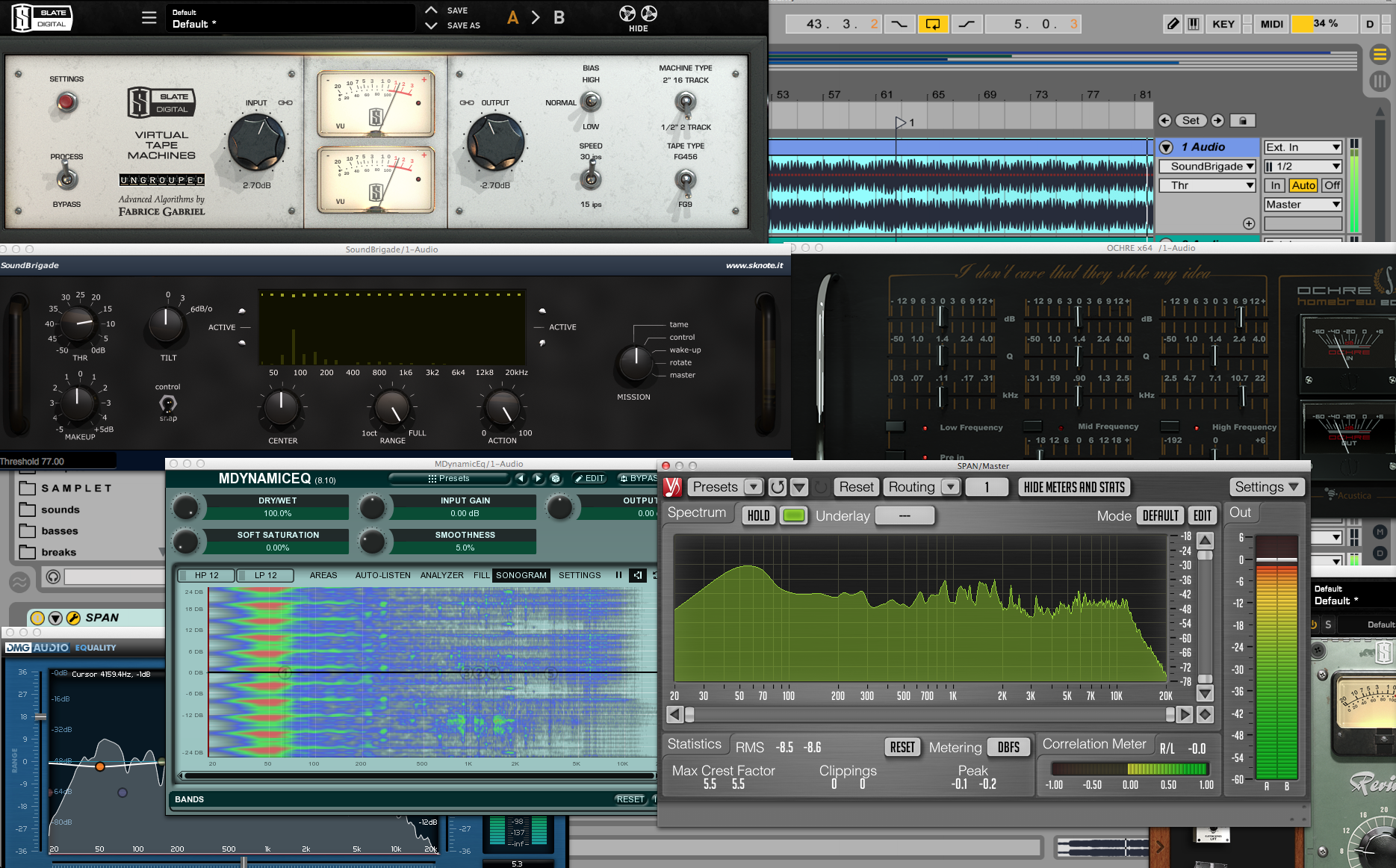Open SETTINGS in MDynamicEq toolbar
1396x868 pixels.
(x=580, y=575)
